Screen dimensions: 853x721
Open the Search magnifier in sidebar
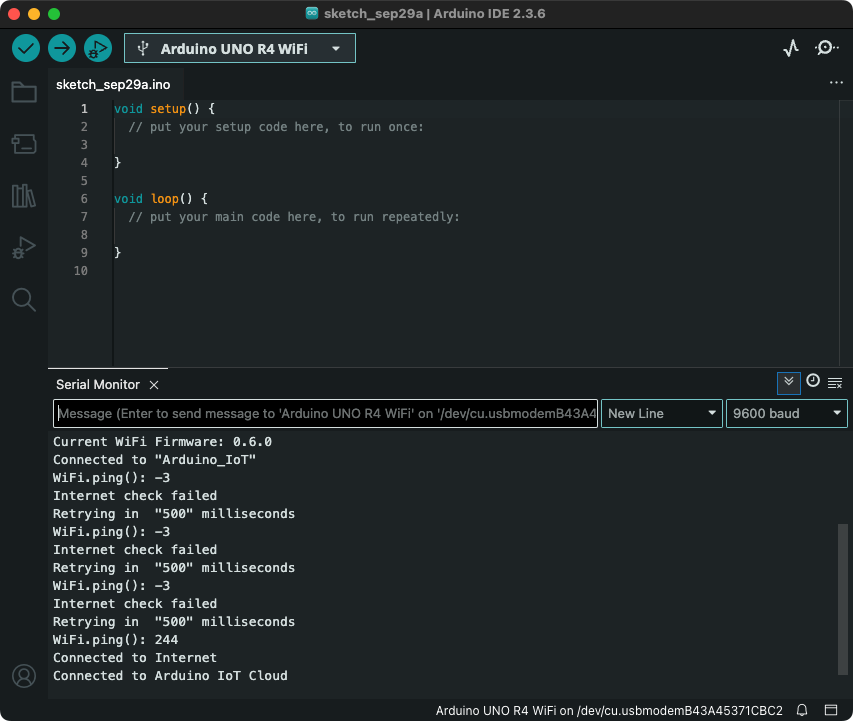(24, 299)
